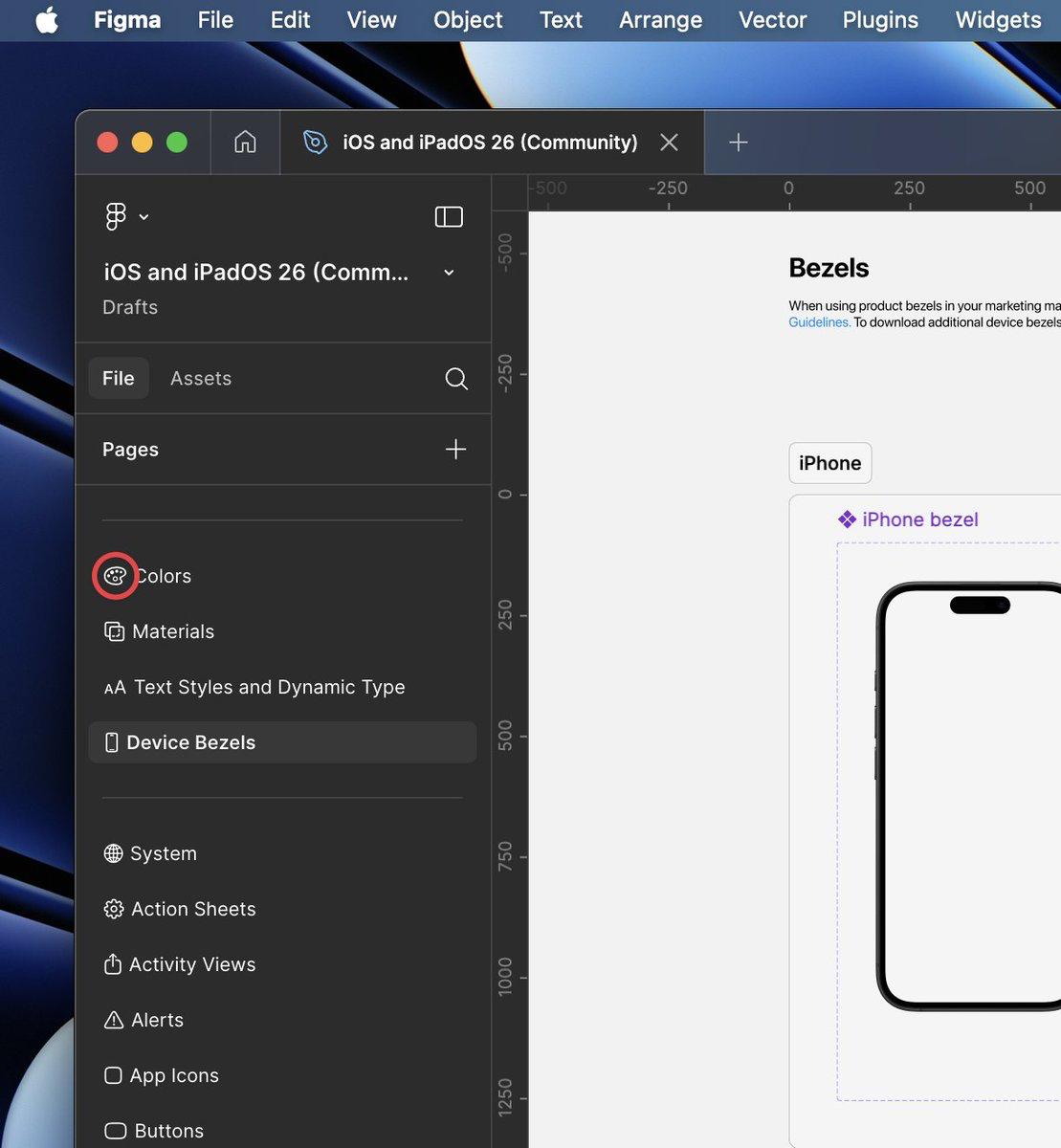
Task: Collapse the Pages section header
Action: point(130,450)
